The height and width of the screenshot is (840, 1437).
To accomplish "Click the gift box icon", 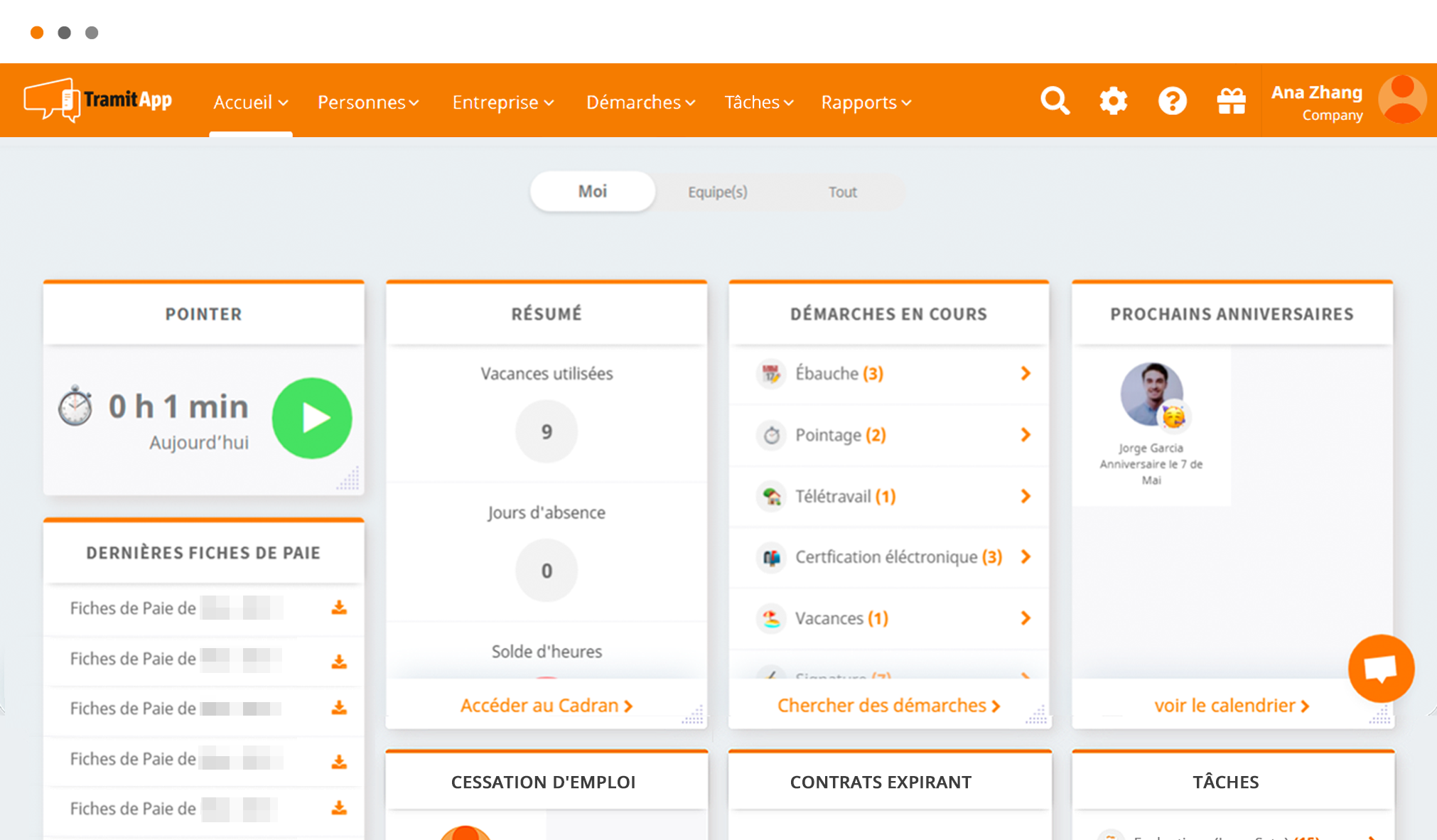I will (x=1231, y=101).
